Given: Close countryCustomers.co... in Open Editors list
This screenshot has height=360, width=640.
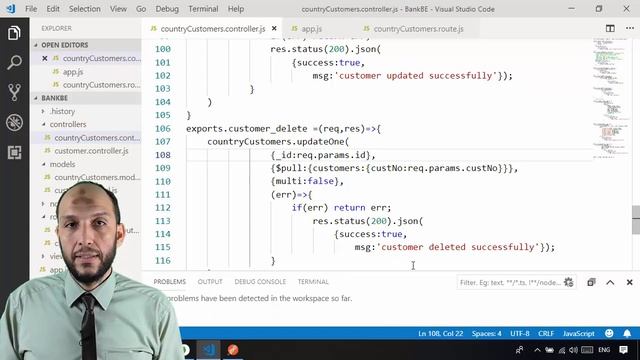Looking at the screenshot, I should pyautogui.click(x=44, y=58).
